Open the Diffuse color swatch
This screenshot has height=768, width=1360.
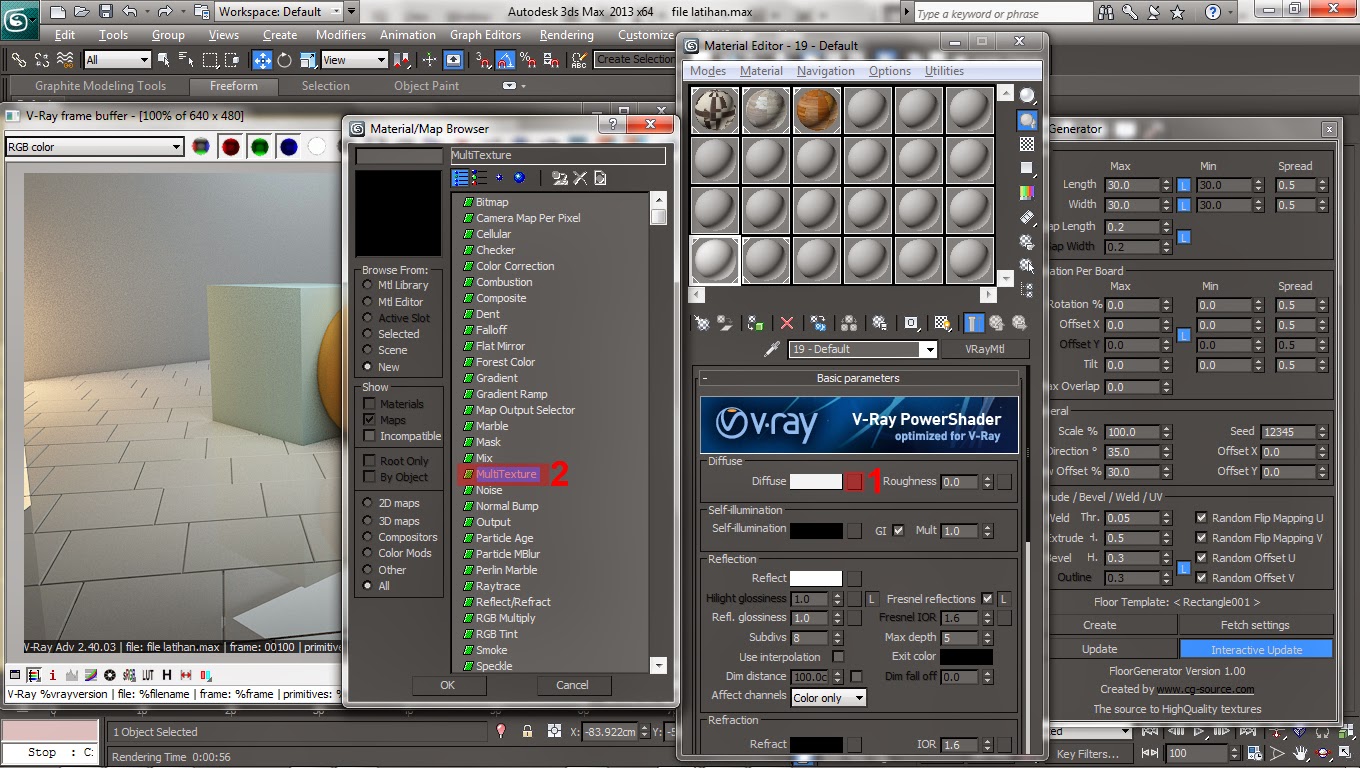click(x=815, y=481)
